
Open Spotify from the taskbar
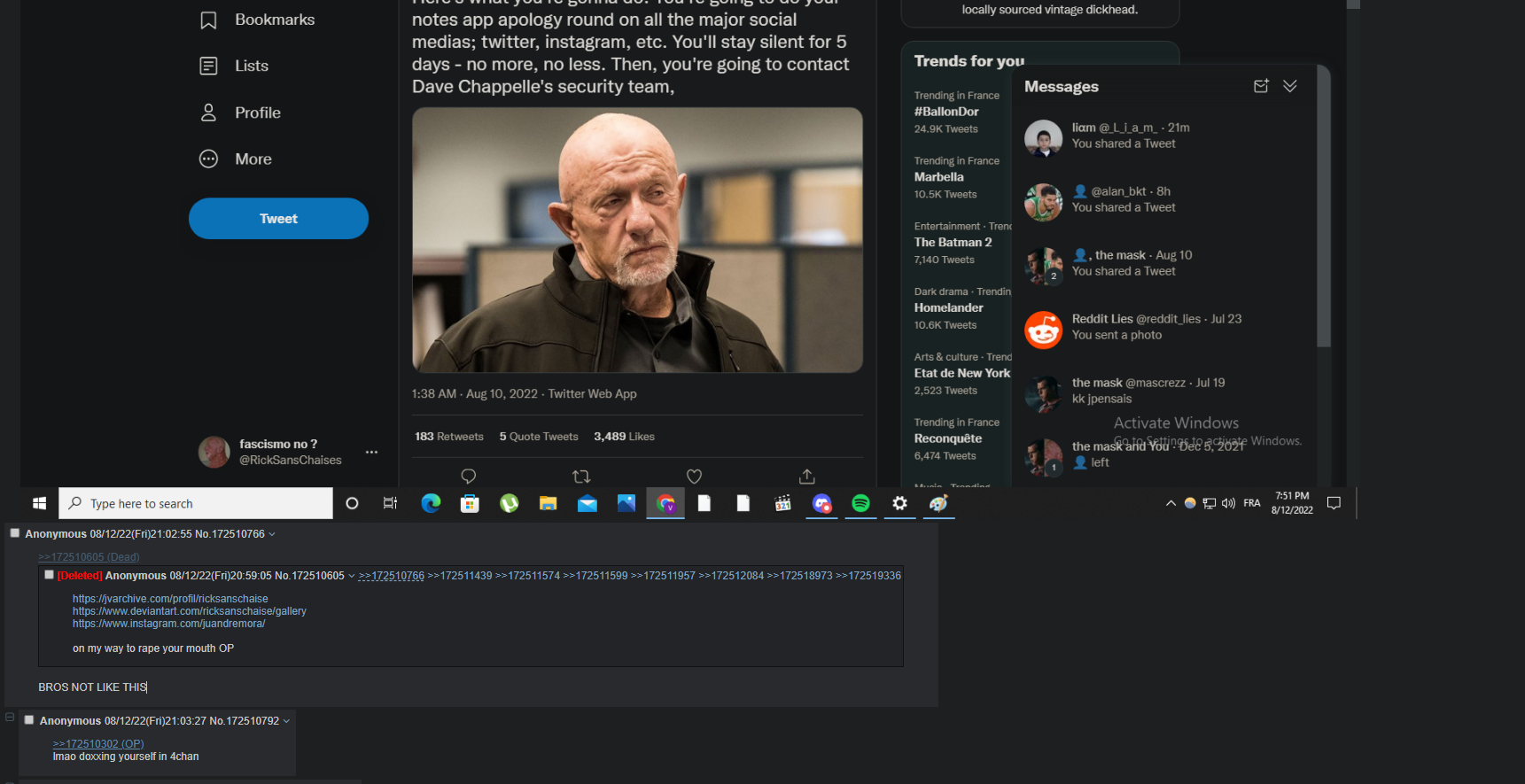(x=860, y=503)
